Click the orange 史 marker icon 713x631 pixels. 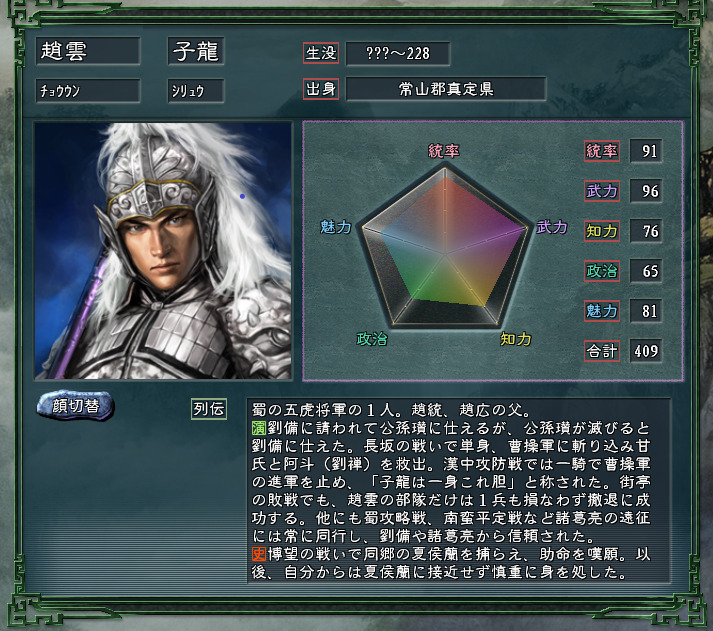(x=259, y=554)
